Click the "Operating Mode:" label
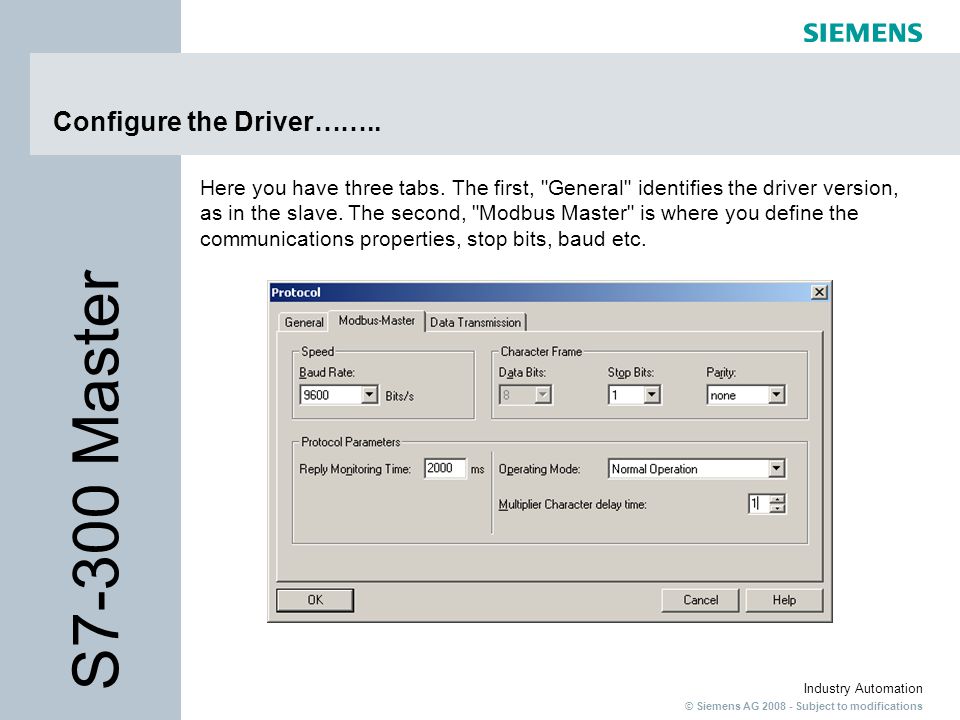960x720 pixels. [539, 469]
